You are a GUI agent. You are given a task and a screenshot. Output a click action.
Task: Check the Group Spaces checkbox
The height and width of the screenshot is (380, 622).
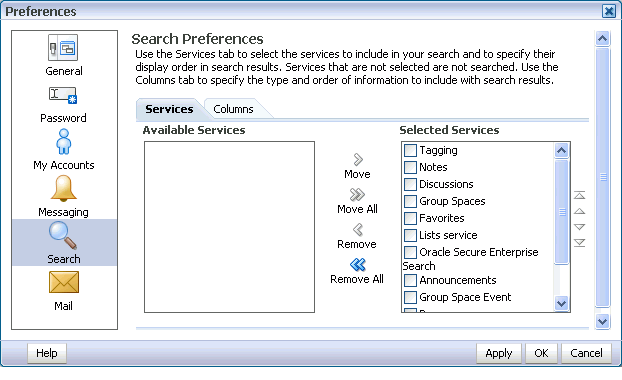click(410, 202)
